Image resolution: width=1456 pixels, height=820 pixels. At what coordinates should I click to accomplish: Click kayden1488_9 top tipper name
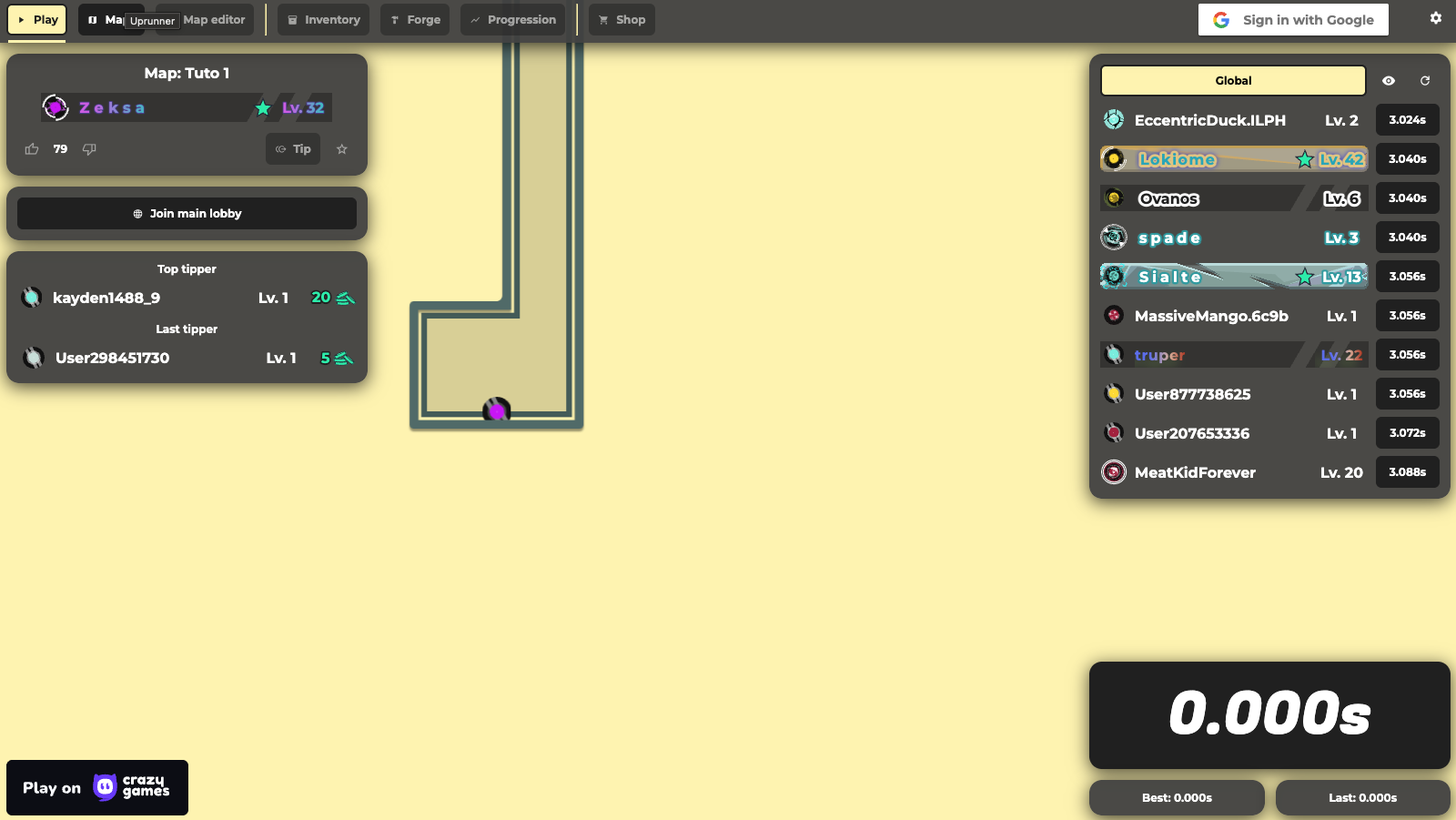click(106, 298)
